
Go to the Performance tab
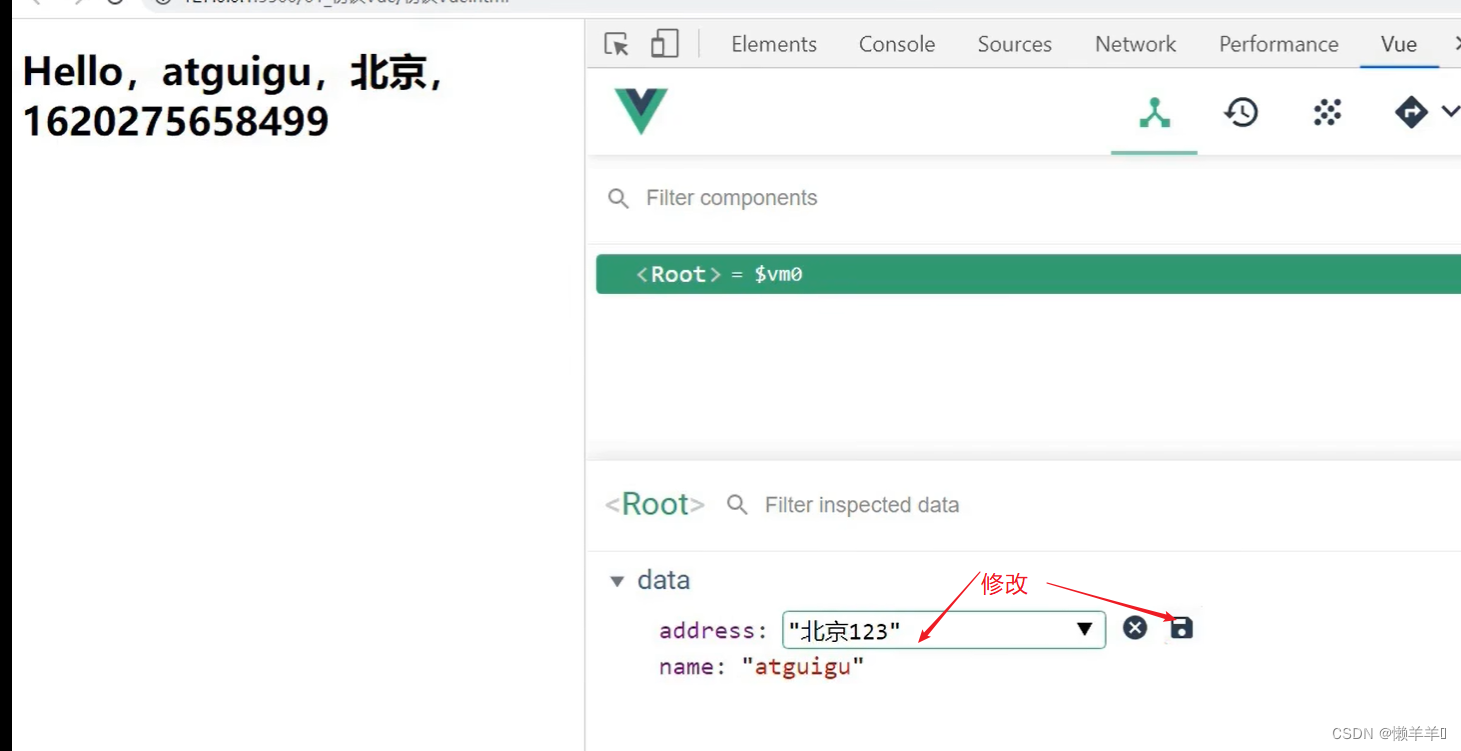(1279, 44)
